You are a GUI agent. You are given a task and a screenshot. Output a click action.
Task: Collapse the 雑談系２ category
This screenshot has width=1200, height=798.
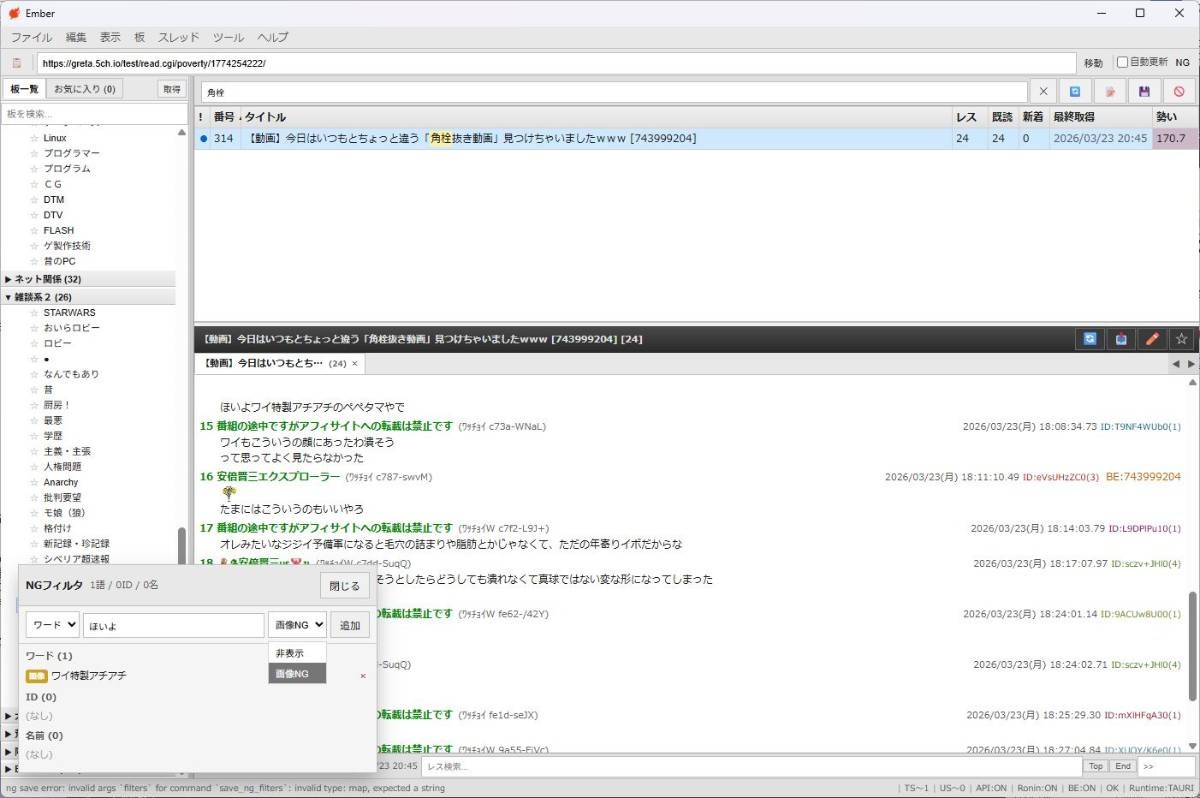pos(9,297)
